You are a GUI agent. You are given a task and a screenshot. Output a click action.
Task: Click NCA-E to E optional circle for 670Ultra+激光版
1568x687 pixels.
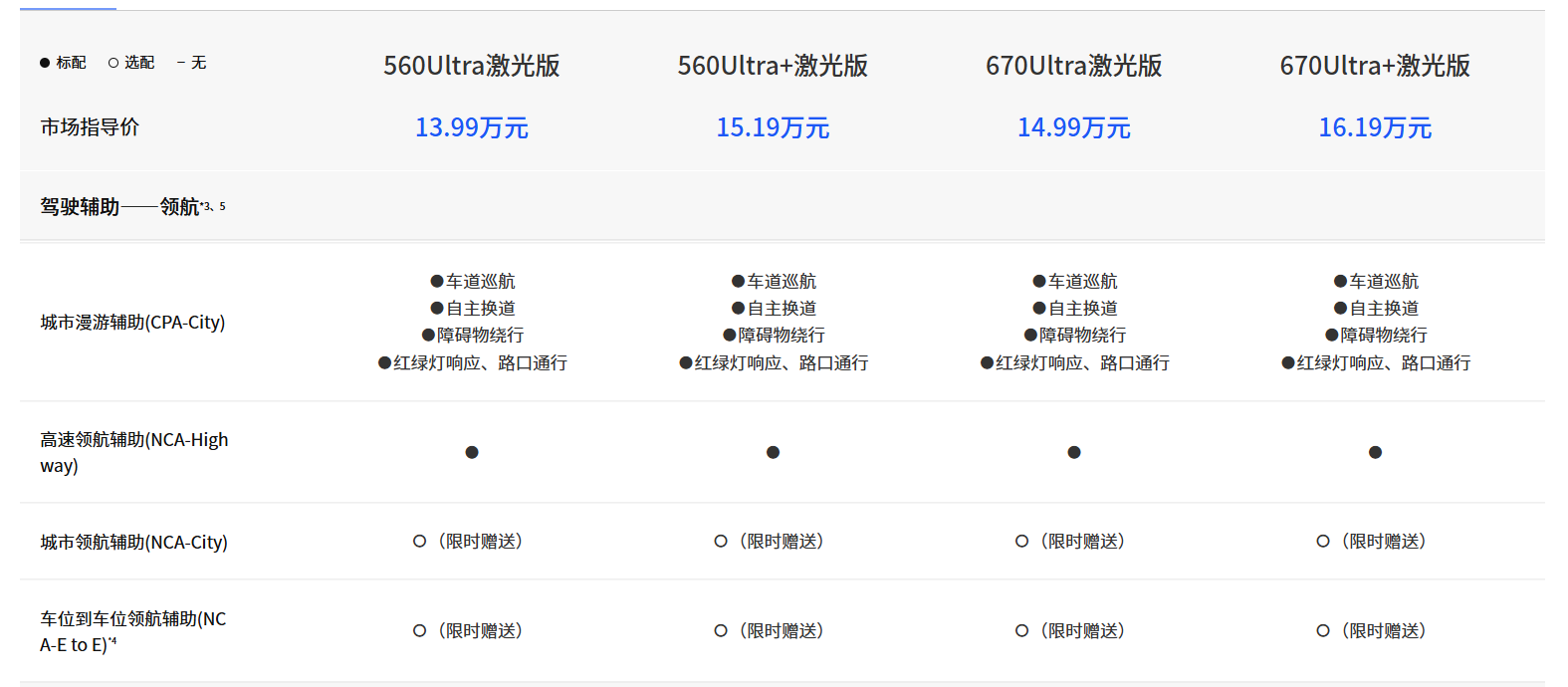(1323, 630)
